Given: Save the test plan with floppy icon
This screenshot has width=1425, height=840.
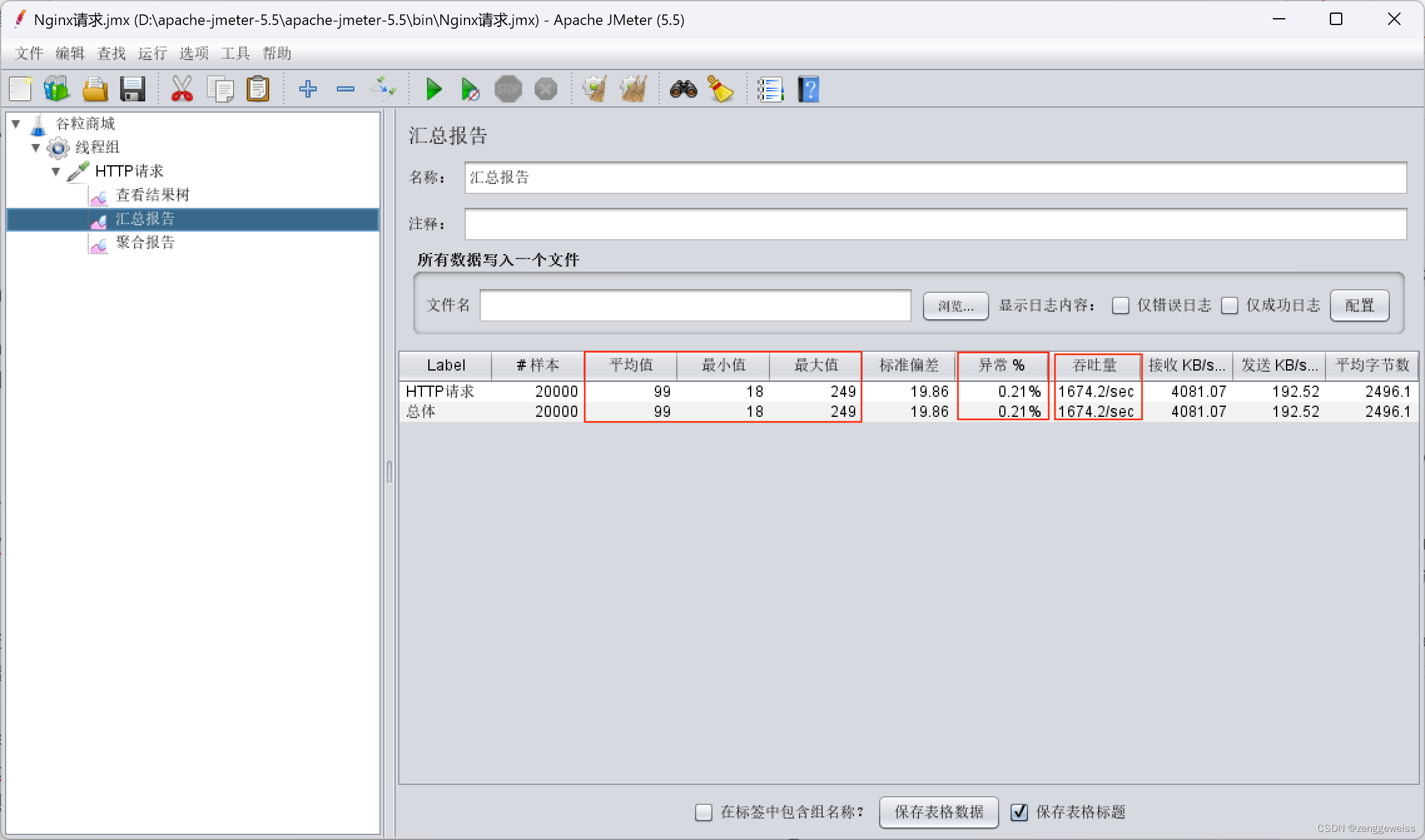Looking at the screenshot, I should coord(133,89).
